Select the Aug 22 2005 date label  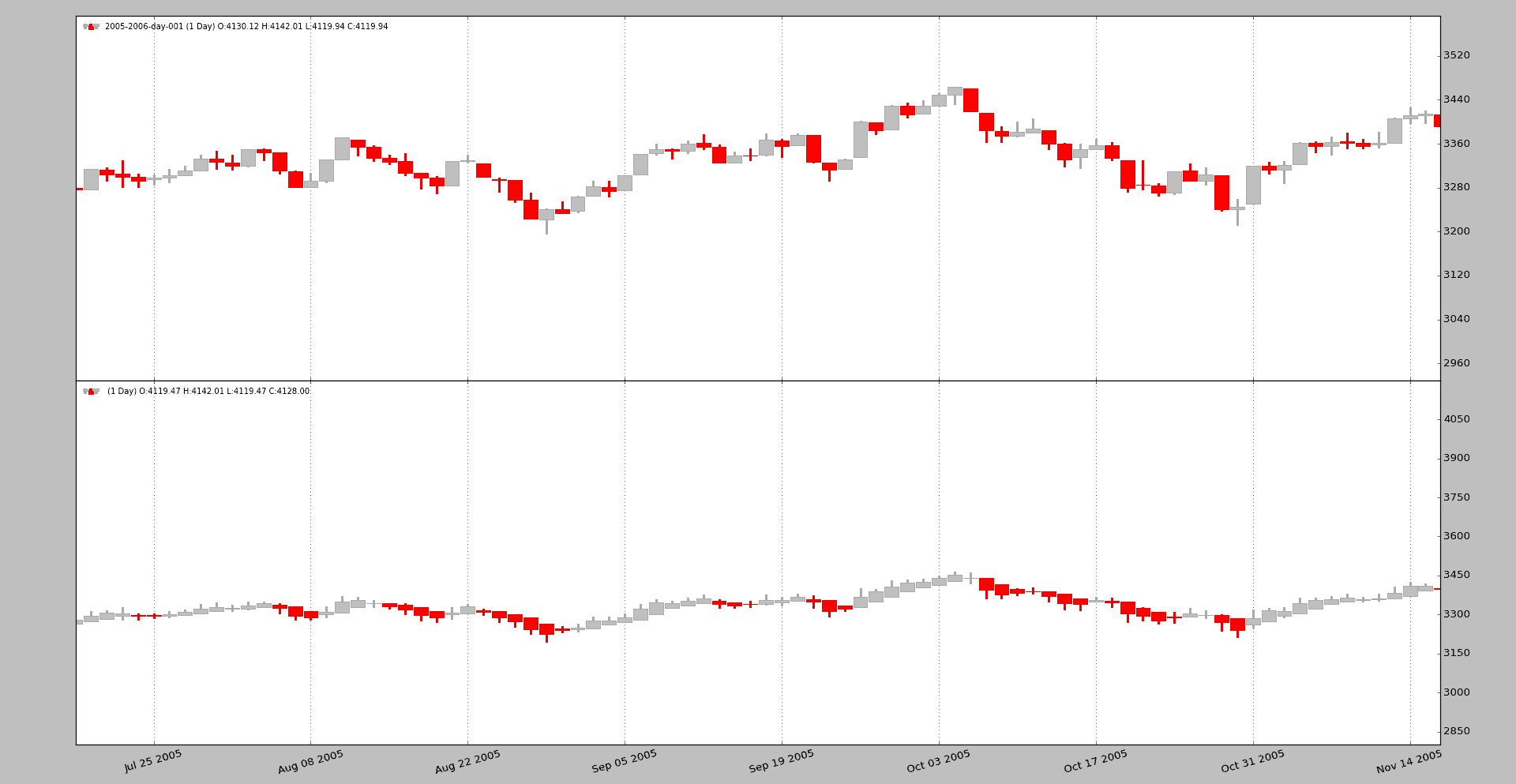[467, 762]
